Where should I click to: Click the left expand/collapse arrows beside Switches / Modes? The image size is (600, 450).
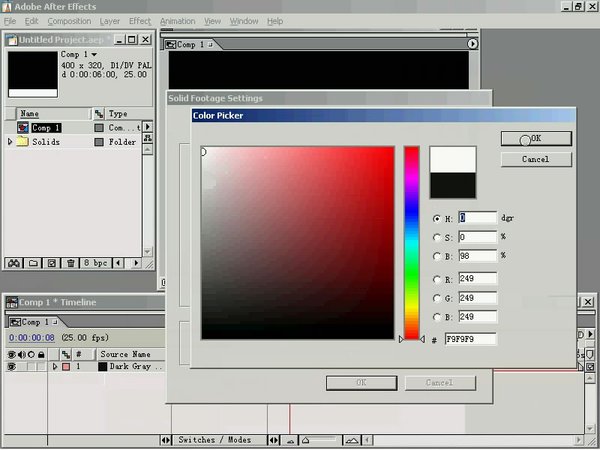point(165,440)
